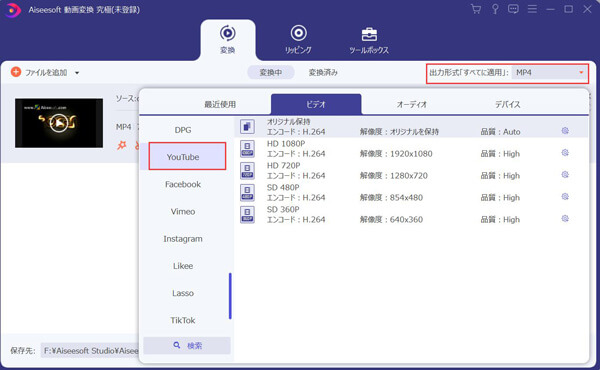Choose Vimeo in the format list

(x=183, y=211)
